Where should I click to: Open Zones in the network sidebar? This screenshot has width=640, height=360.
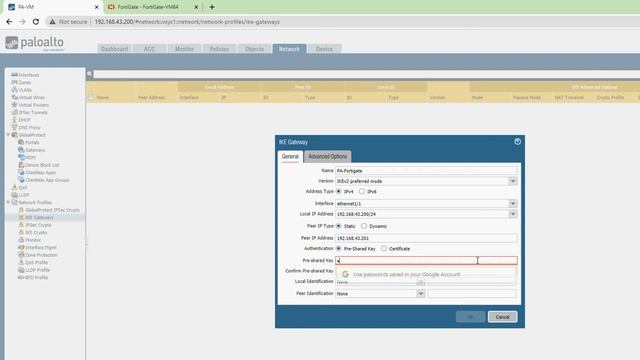24,82
